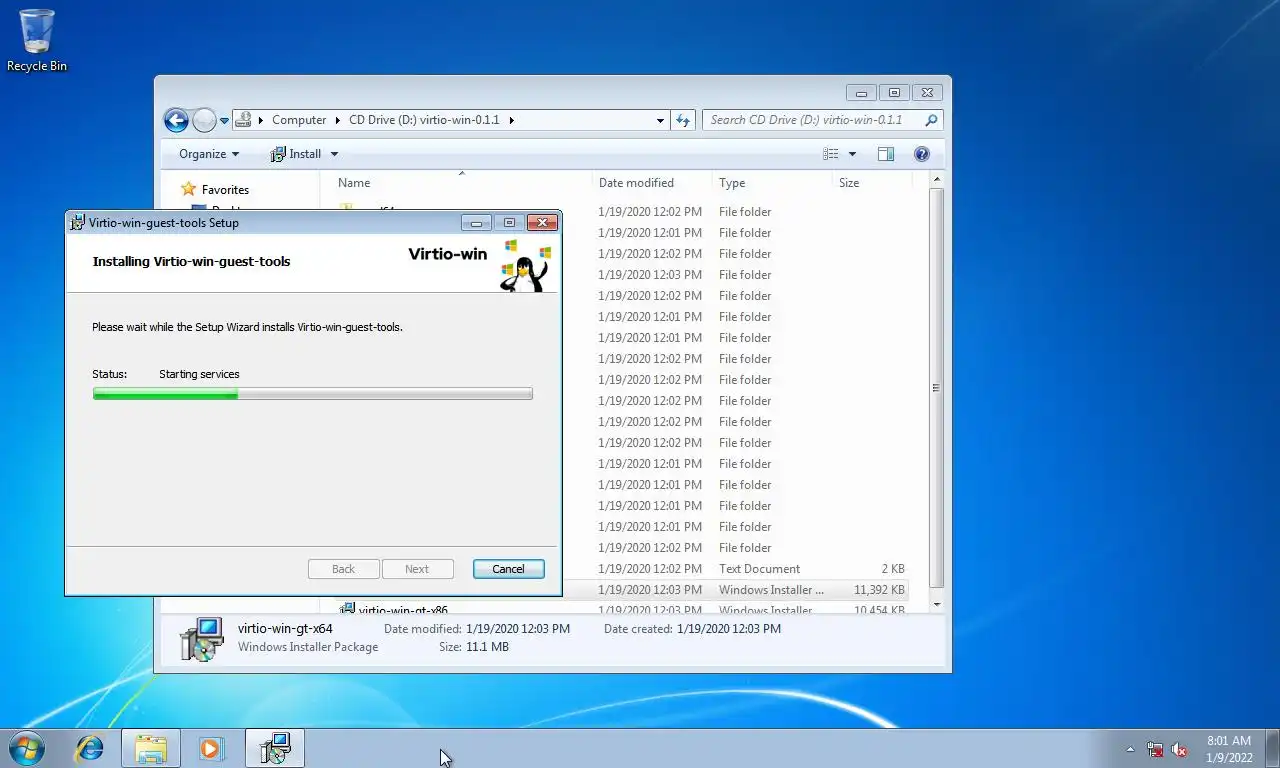Click the Explorer back navigation arrow
The height and width of the screenshot is (768, 1280).
coord(176,121)
